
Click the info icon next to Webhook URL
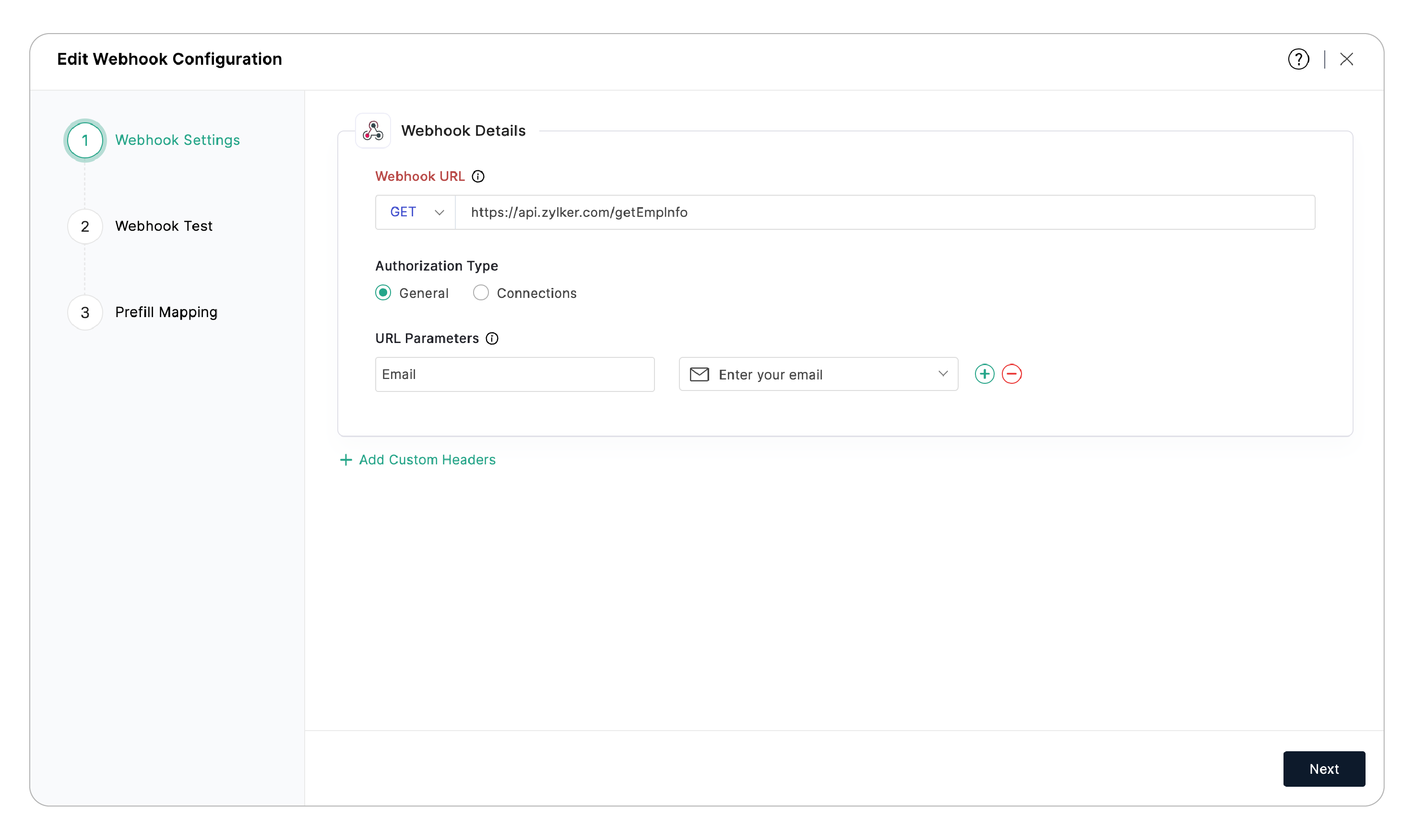tap(479, 177)
